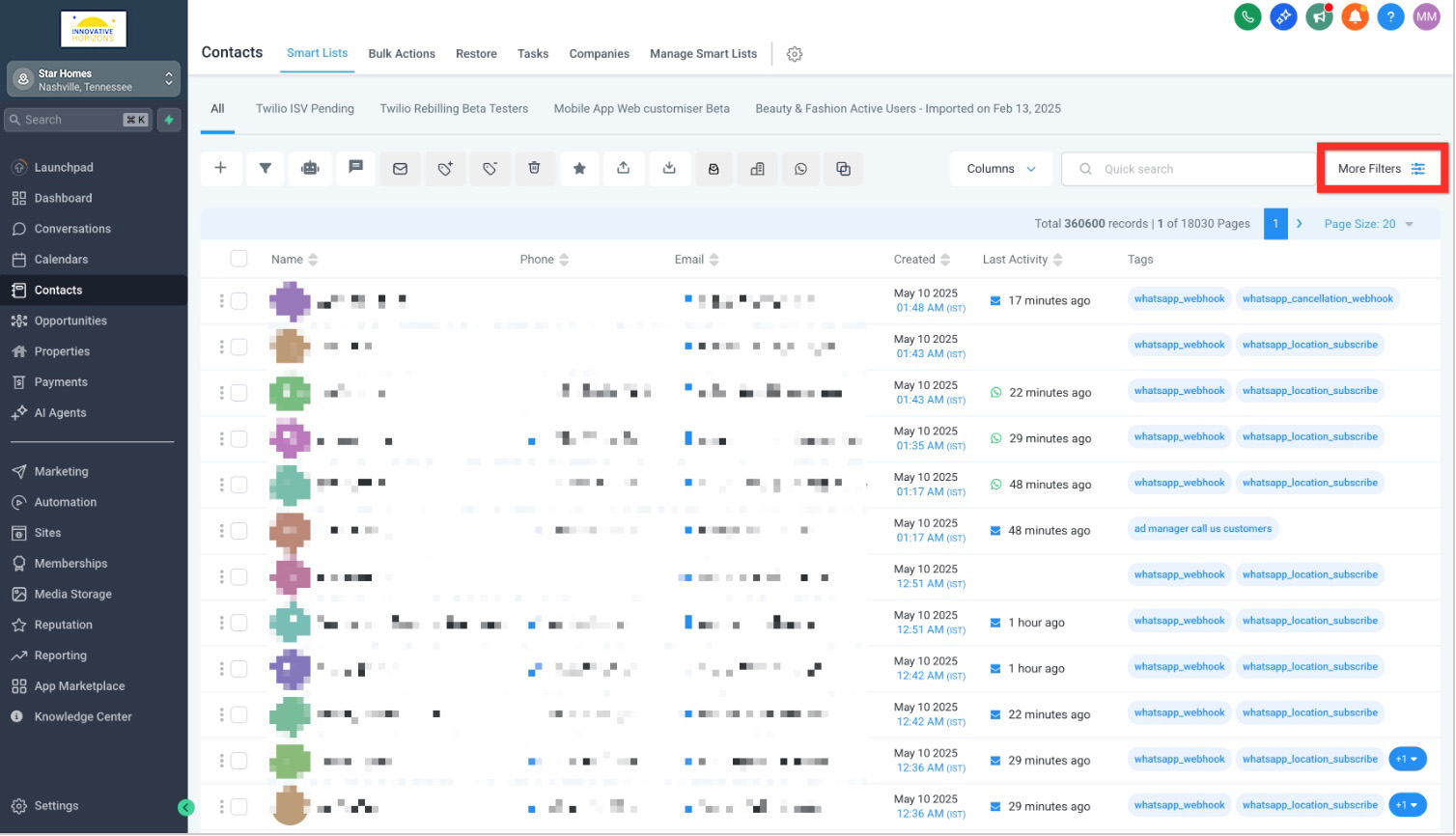The width and height of the screenshot is (1456, 836).
Task: Click the settings gear beside Manage Smart Lists
Action: point(795,54)
